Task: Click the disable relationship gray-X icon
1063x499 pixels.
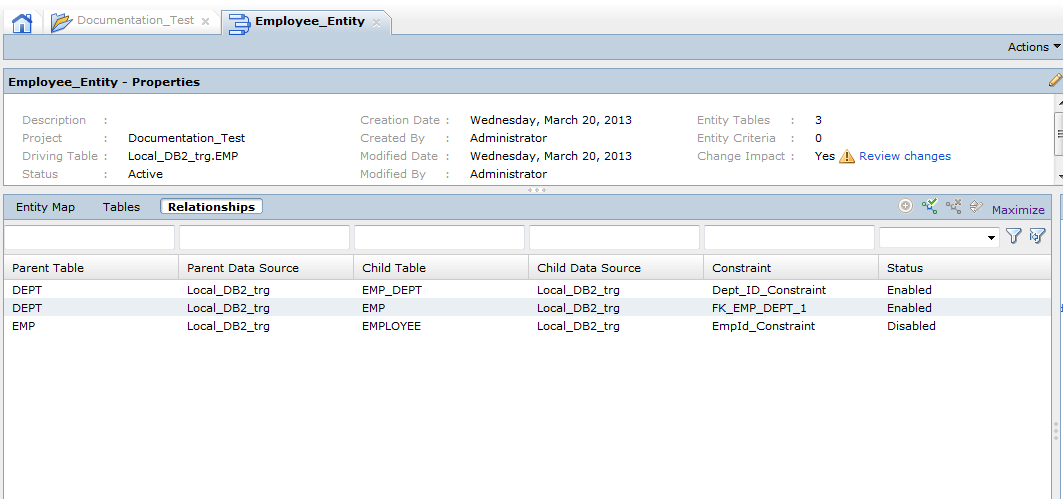Action: point(954,206)
